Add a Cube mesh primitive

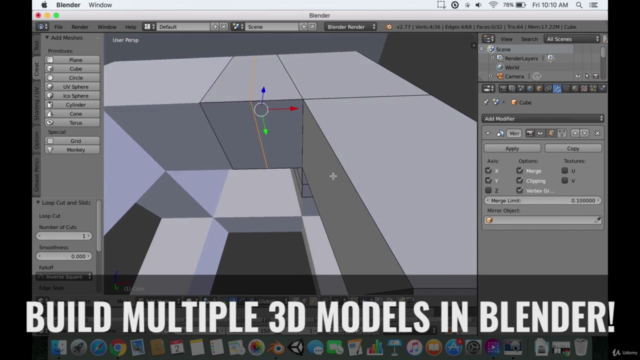click(72, 69)
